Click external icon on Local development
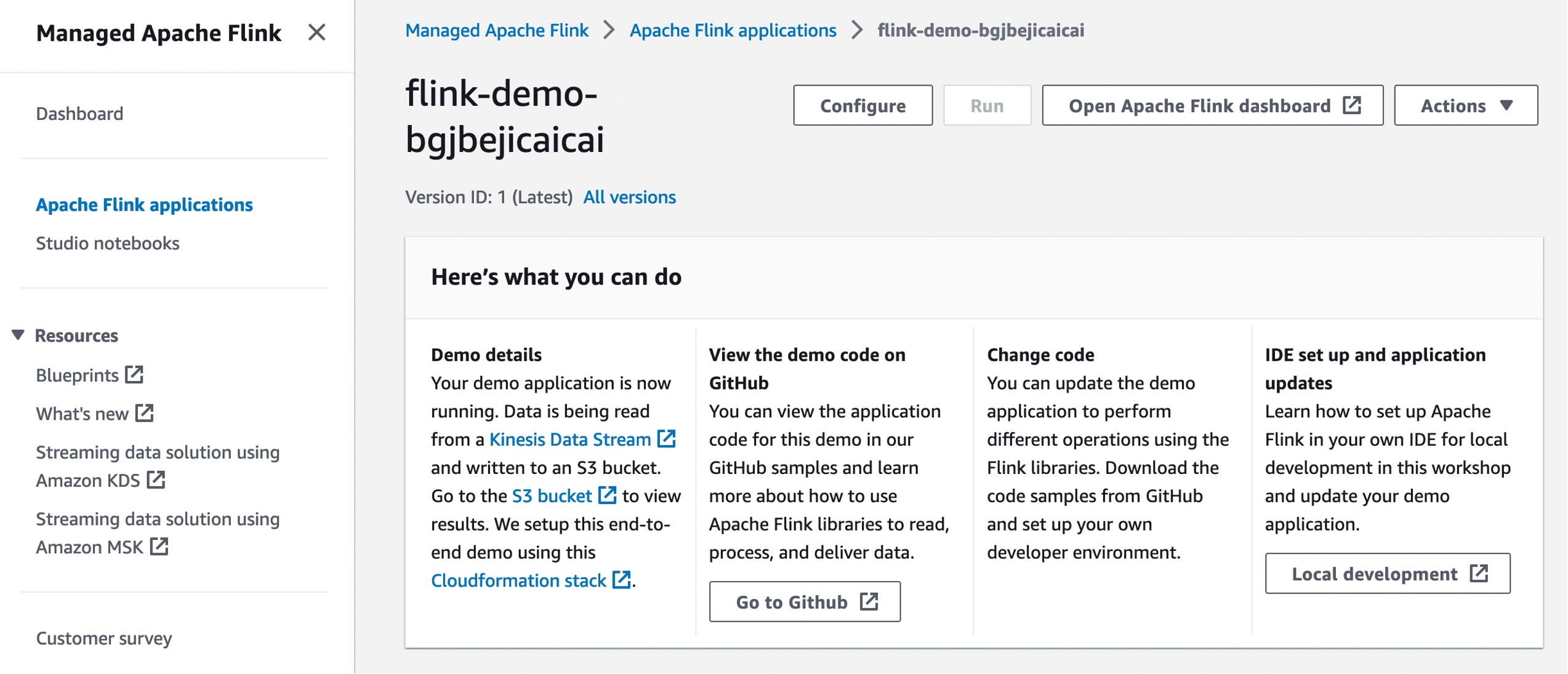The width and height of the screenshot is (1568, 674). pos(1479,573)
